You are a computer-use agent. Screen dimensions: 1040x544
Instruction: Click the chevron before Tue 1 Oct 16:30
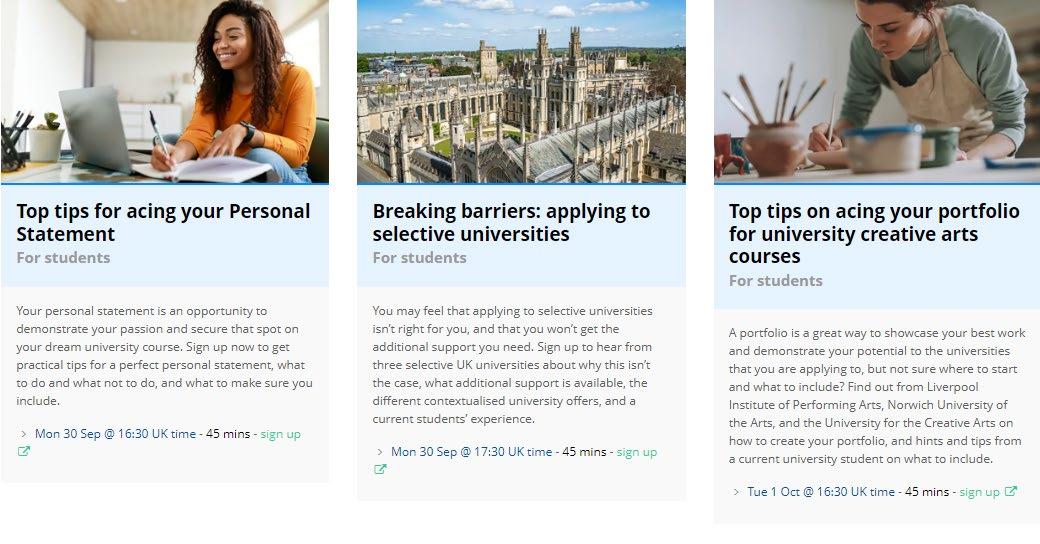click(736, 492)
